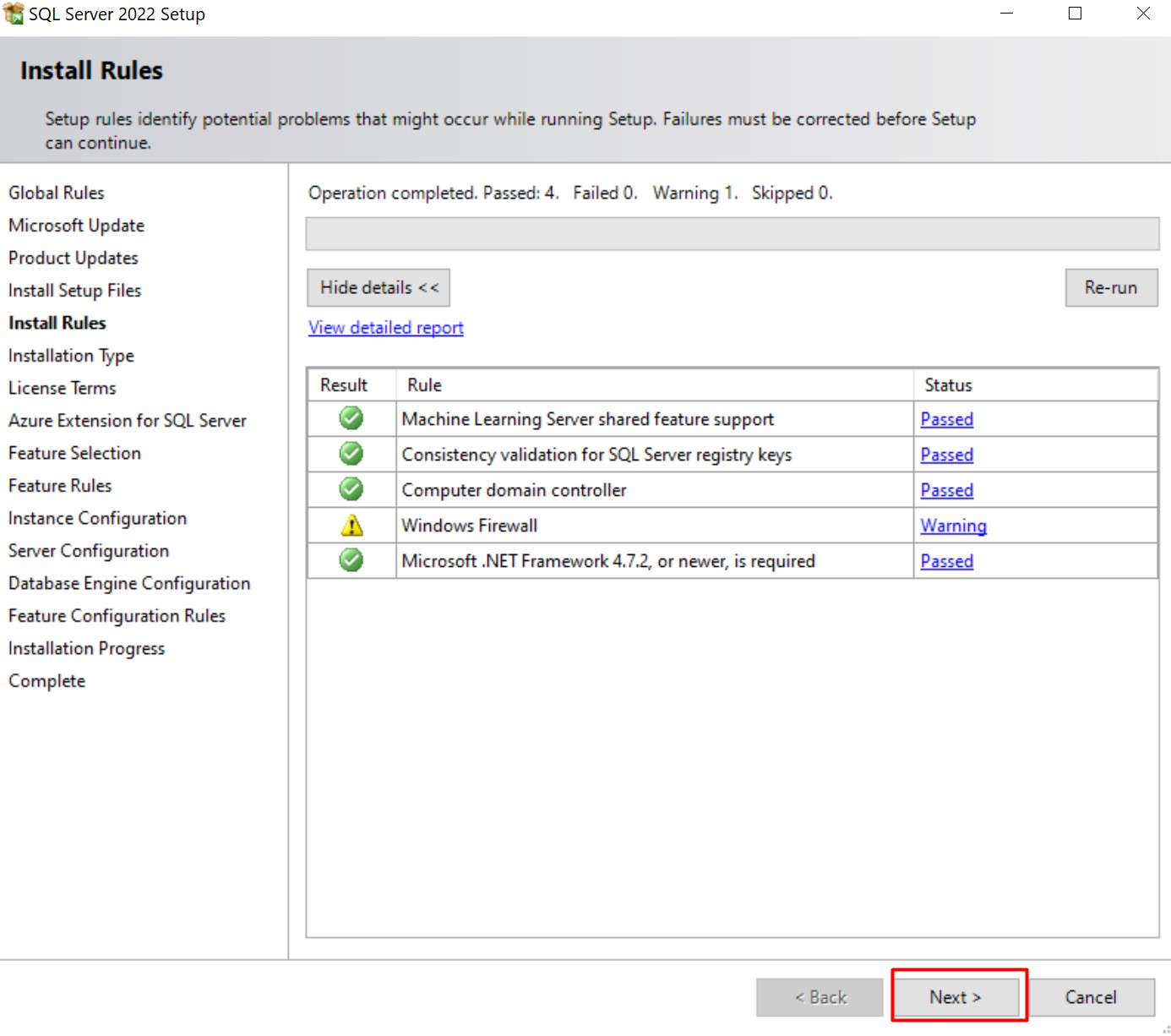
Task: Select Install Setup Files step in sidebar
Action: [75, 291]
